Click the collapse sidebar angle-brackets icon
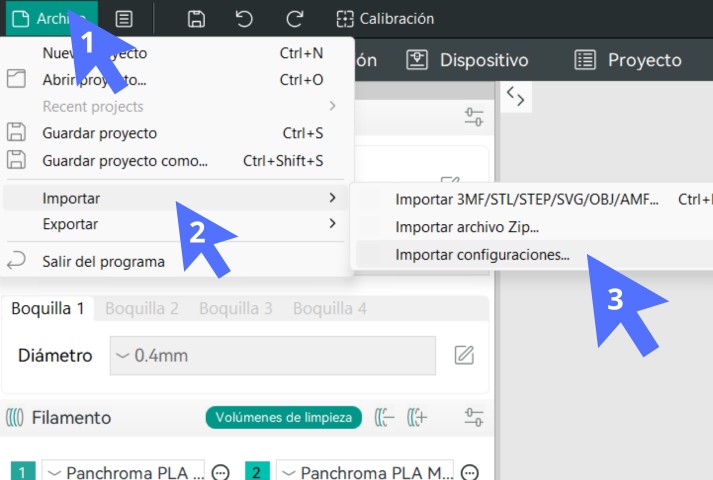 (x=516, y=96)
